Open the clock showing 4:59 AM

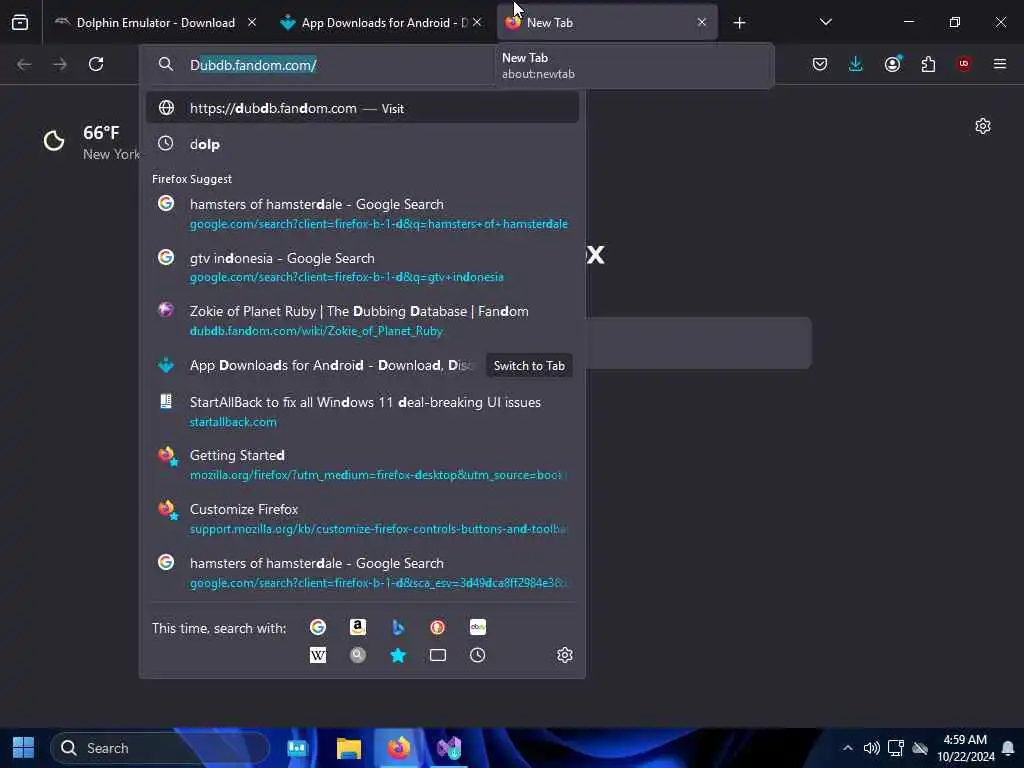pyautogui.click(x=965, y=748)
